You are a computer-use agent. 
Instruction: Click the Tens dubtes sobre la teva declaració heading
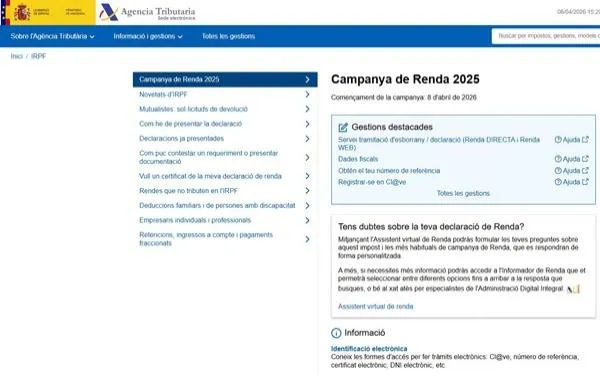pos(431,227)
